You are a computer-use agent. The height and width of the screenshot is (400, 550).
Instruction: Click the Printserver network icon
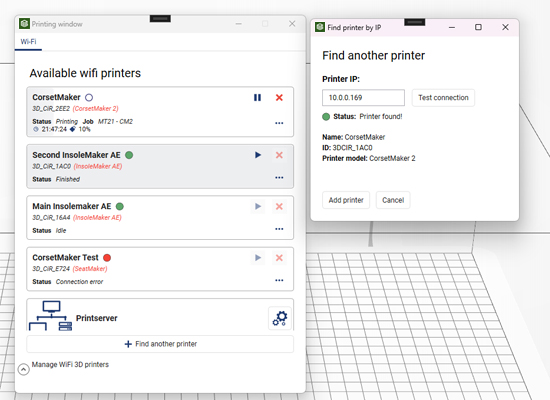51,316
